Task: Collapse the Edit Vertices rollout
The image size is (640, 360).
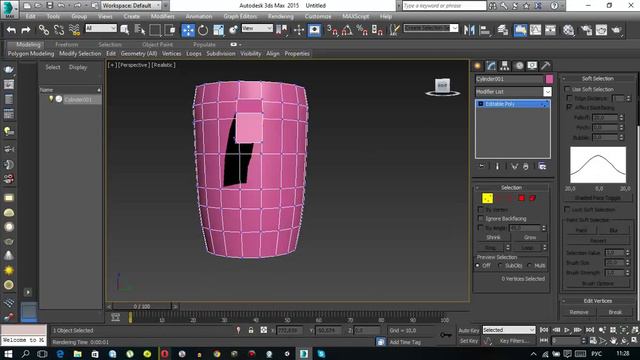Action: [x=598, y=301]
